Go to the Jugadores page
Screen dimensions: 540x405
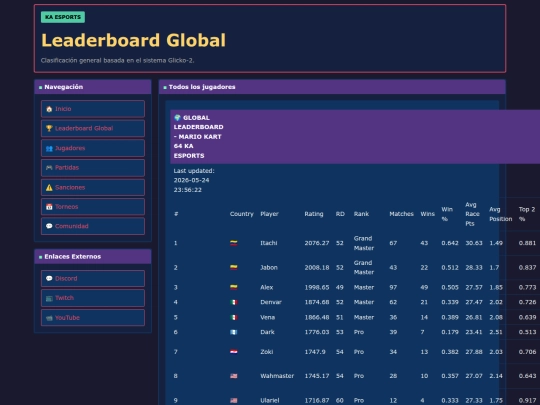coord(93,148)
